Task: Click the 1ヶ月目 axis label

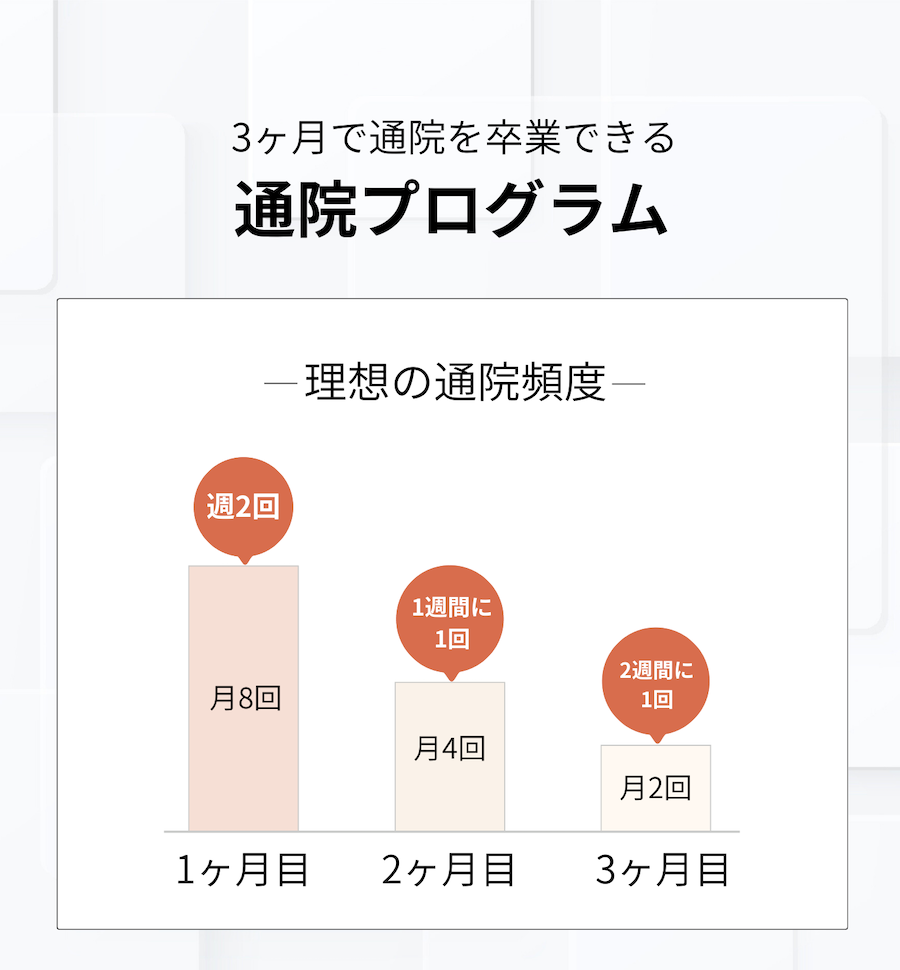Action: tap(242, 869)
